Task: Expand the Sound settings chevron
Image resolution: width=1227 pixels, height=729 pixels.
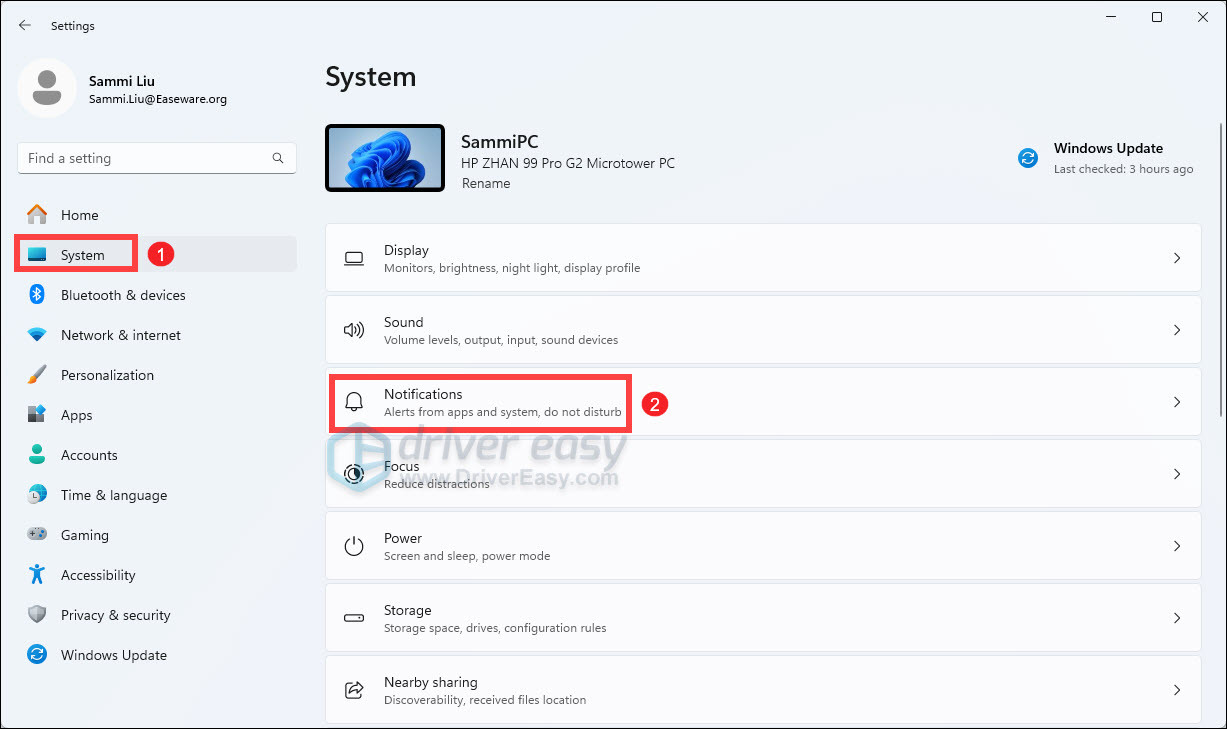Action: click(1177, 329)
